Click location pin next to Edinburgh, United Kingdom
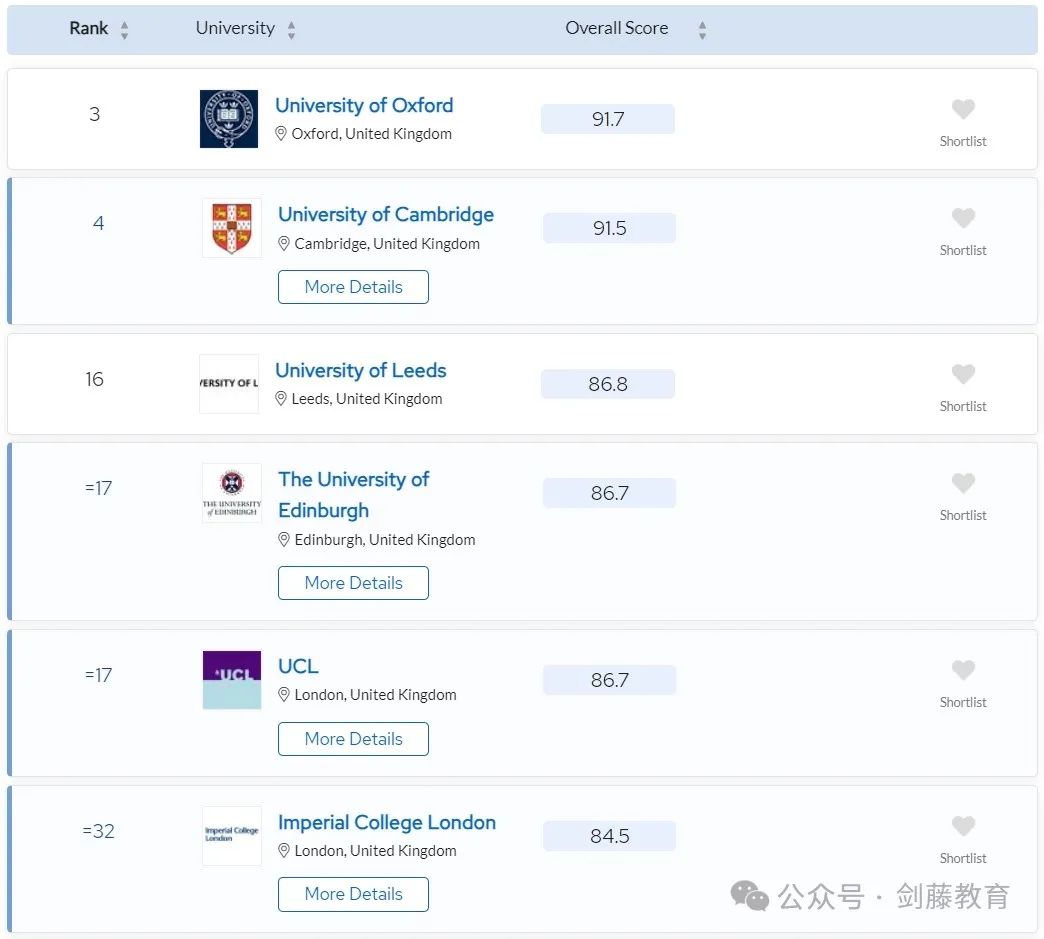This screenshot has width=1044, height=939. 284,539
